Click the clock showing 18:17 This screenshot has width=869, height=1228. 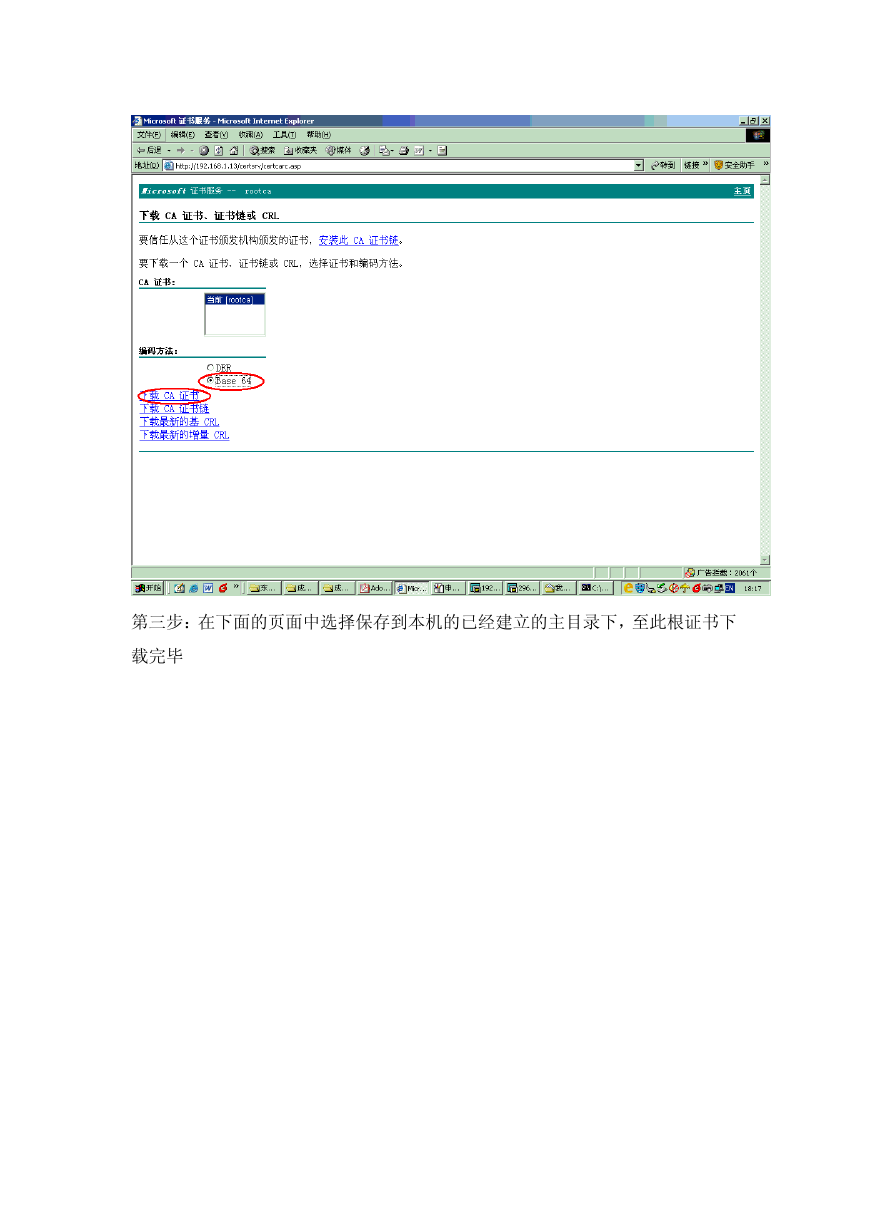[752, 589]
